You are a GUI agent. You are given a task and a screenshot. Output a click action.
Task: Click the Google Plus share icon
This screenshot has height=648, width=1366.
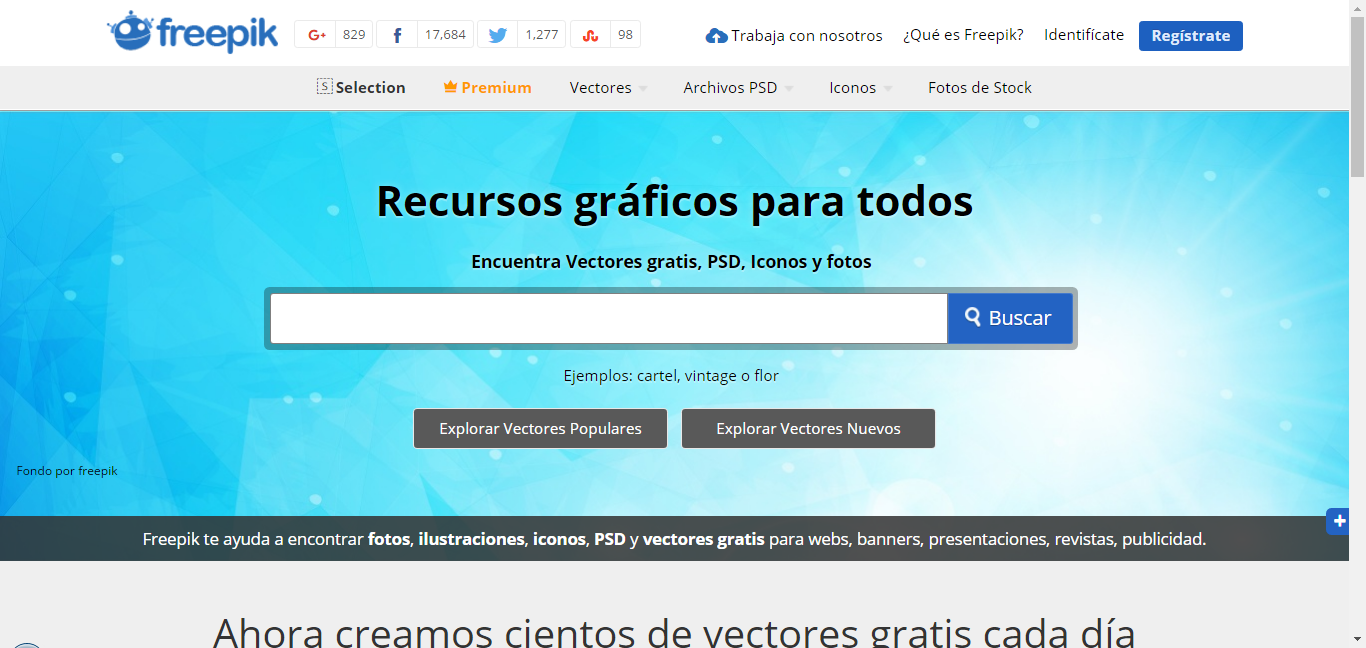[317, 35]
